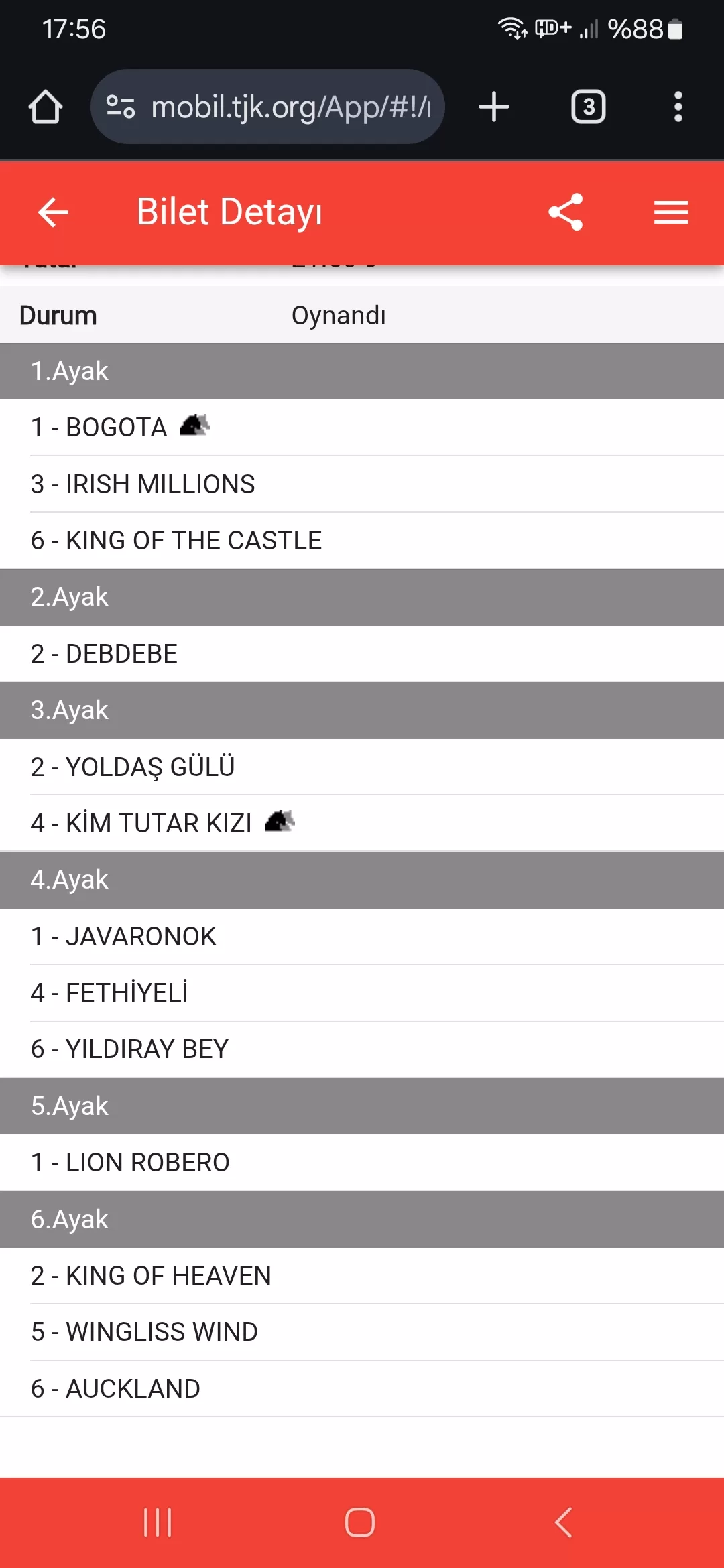The image size is (724, 1568).
Task: Share the ticket details
Action: click(x=566, y=212)
